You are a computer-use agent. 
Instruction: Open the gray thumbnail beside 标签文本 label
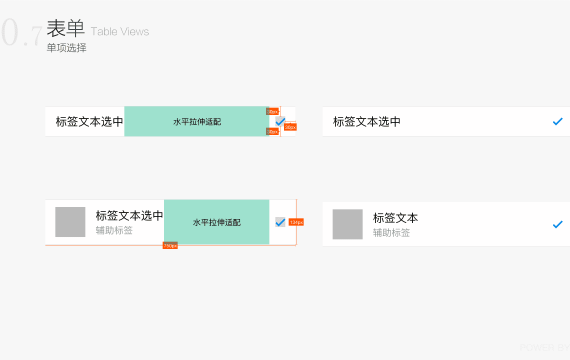click(x=348, y=224)
